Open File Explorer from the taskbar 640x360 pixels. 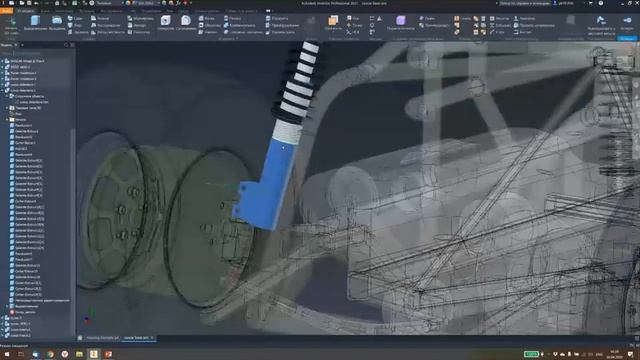click(79, 354)
